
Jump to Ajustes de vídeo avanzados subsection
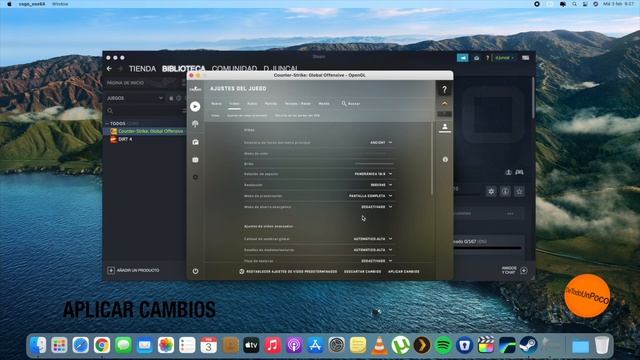[x=247, y=116]
